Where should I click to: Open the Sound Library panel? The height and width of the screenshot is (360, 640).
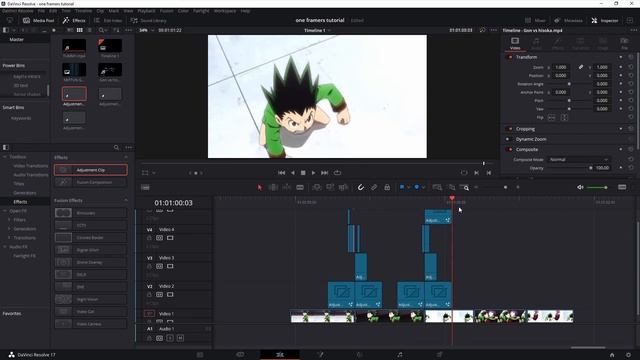point(149,20)
